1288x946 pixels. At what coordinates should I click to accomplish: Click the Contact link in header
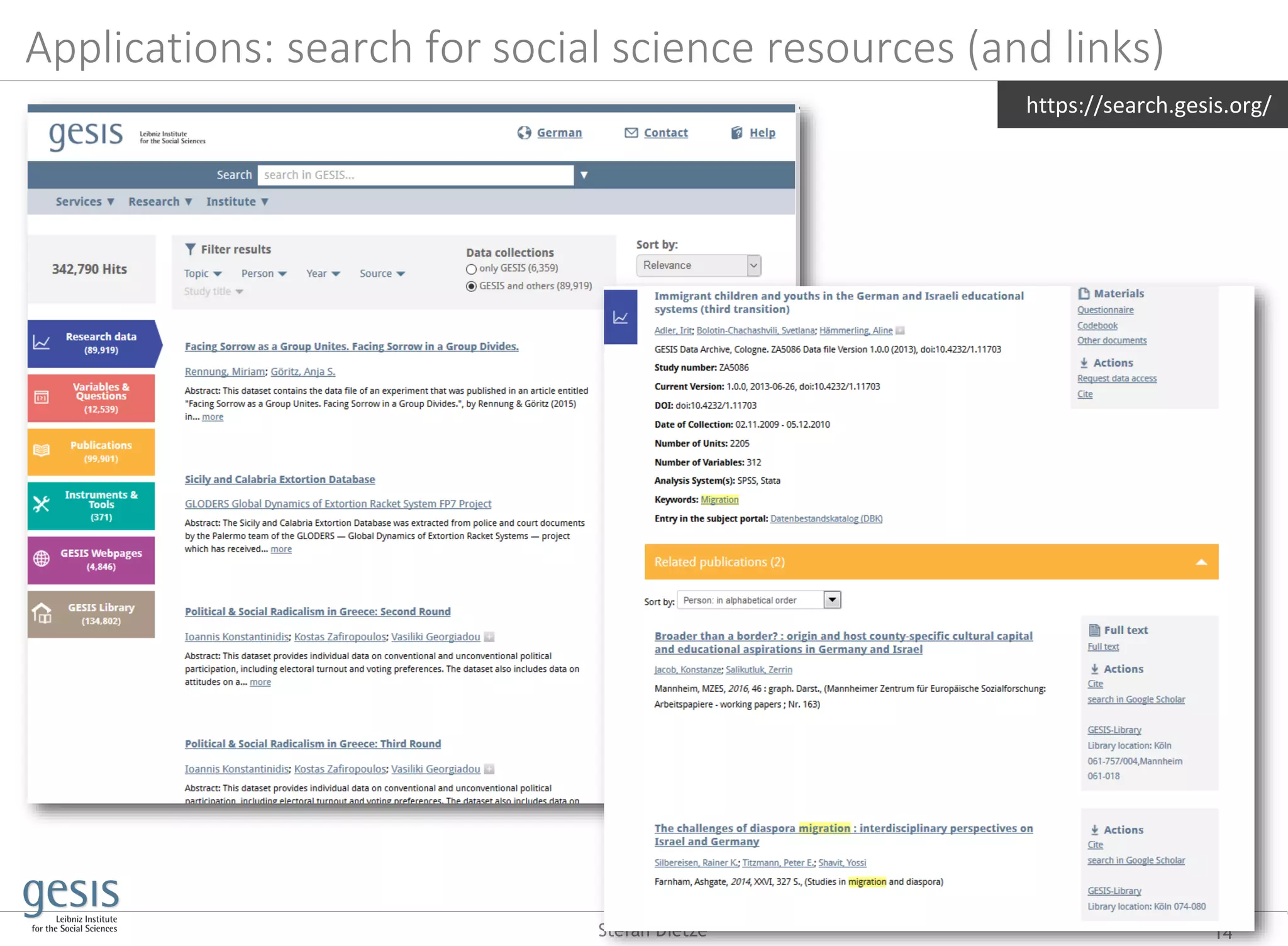pos(666,133)
